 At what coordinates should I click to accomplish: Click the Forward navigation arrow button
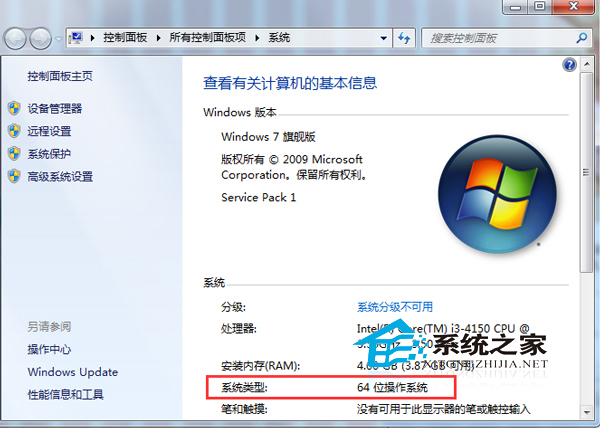pos(40,39)
